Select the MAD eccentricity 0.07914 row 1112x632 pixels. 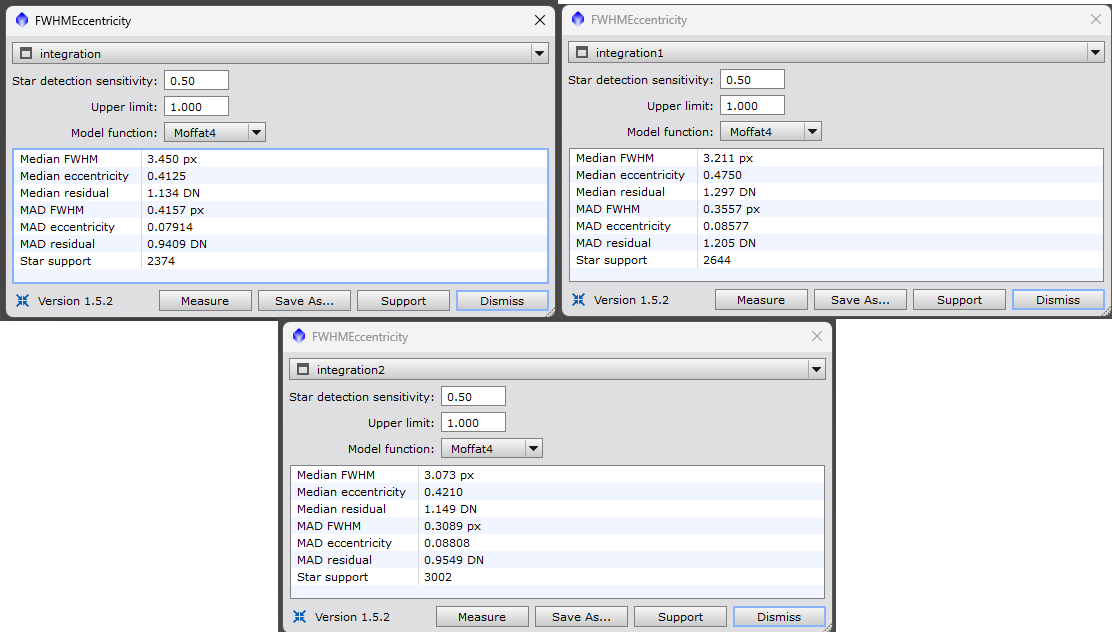point(281,227)
